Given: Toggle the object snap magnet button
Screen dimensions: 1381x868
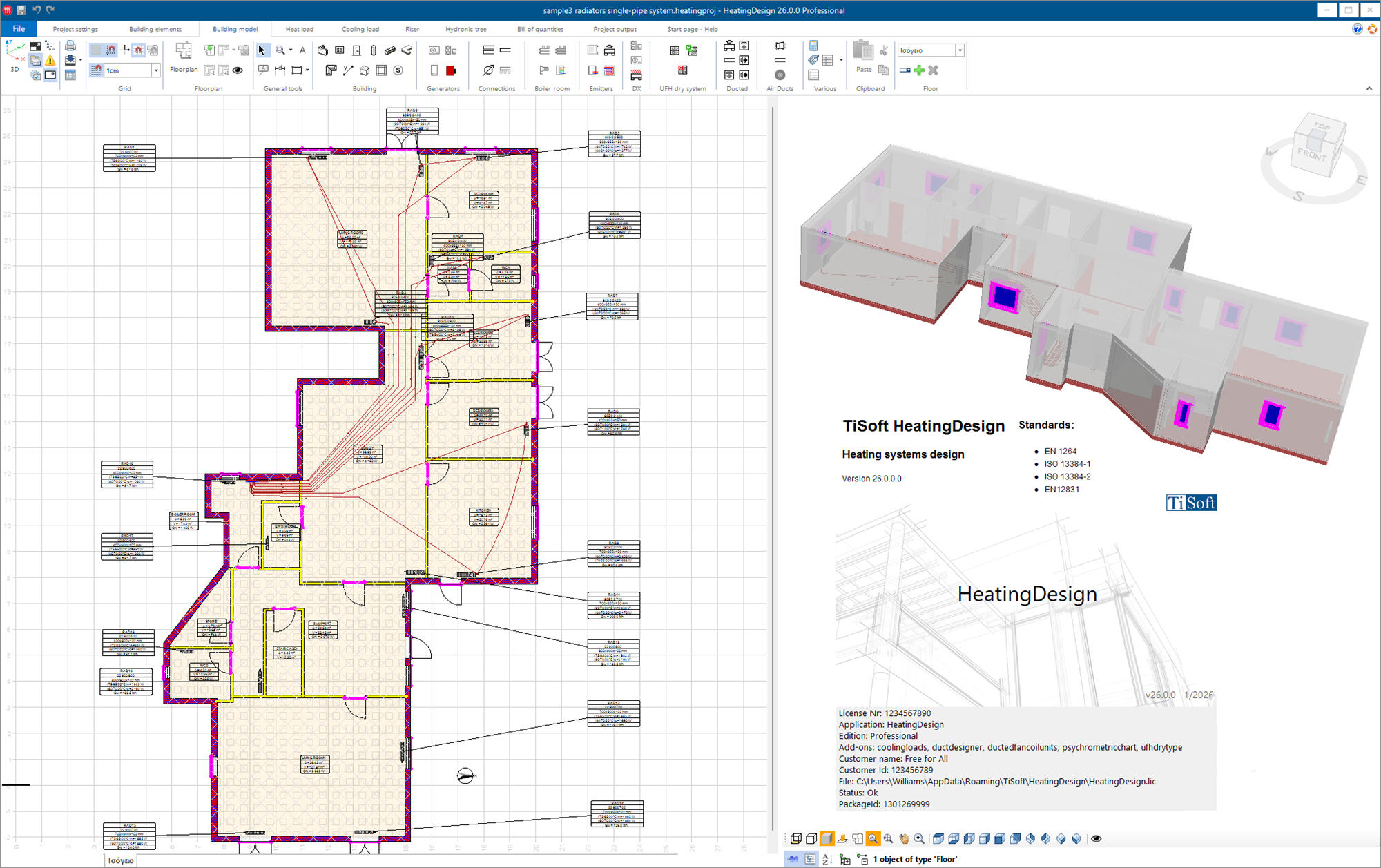Looking at the screenshot, I should click(x=138, y=50).
